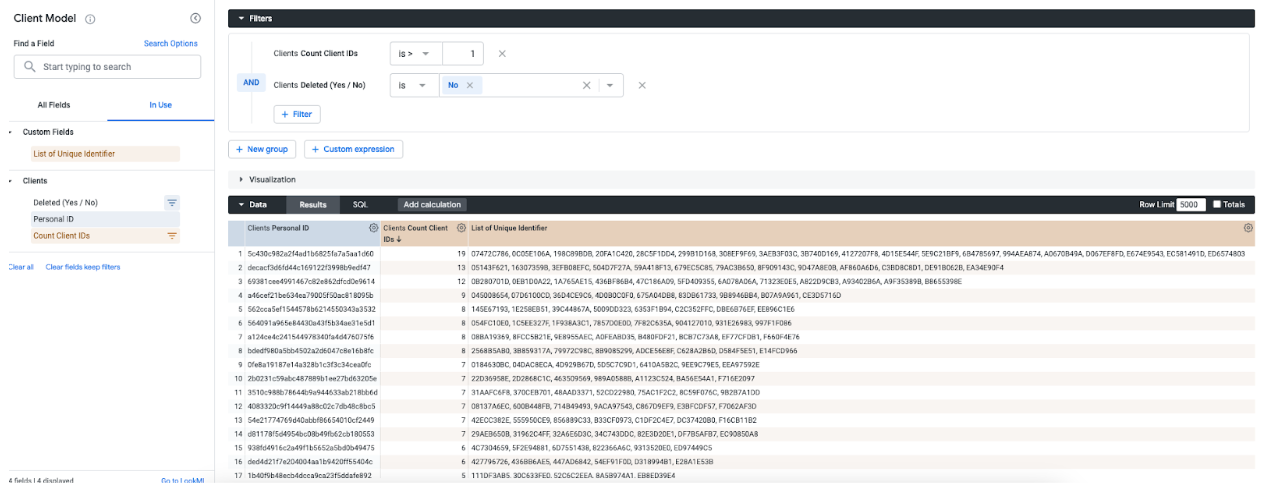Open gear menu for Clients Personal ID column
Image resolution: width=1262 pixels, height=487 pixels.
tap(373, 228)
